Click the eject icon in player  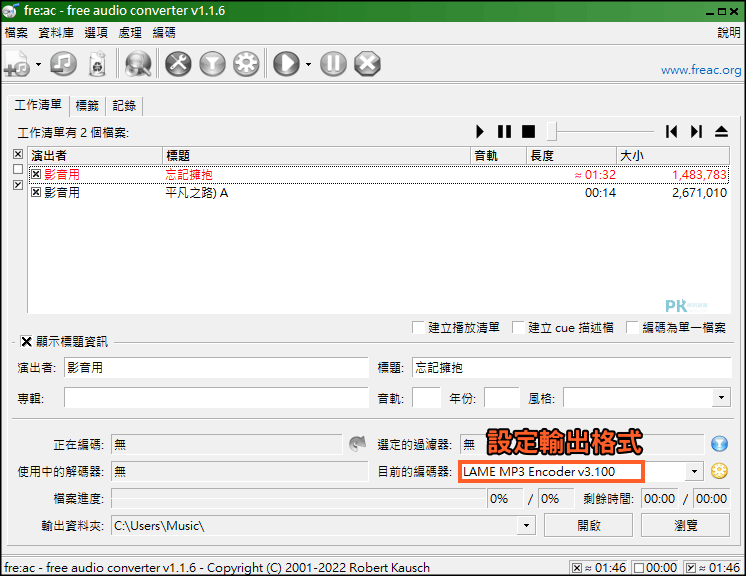(721, 131)
